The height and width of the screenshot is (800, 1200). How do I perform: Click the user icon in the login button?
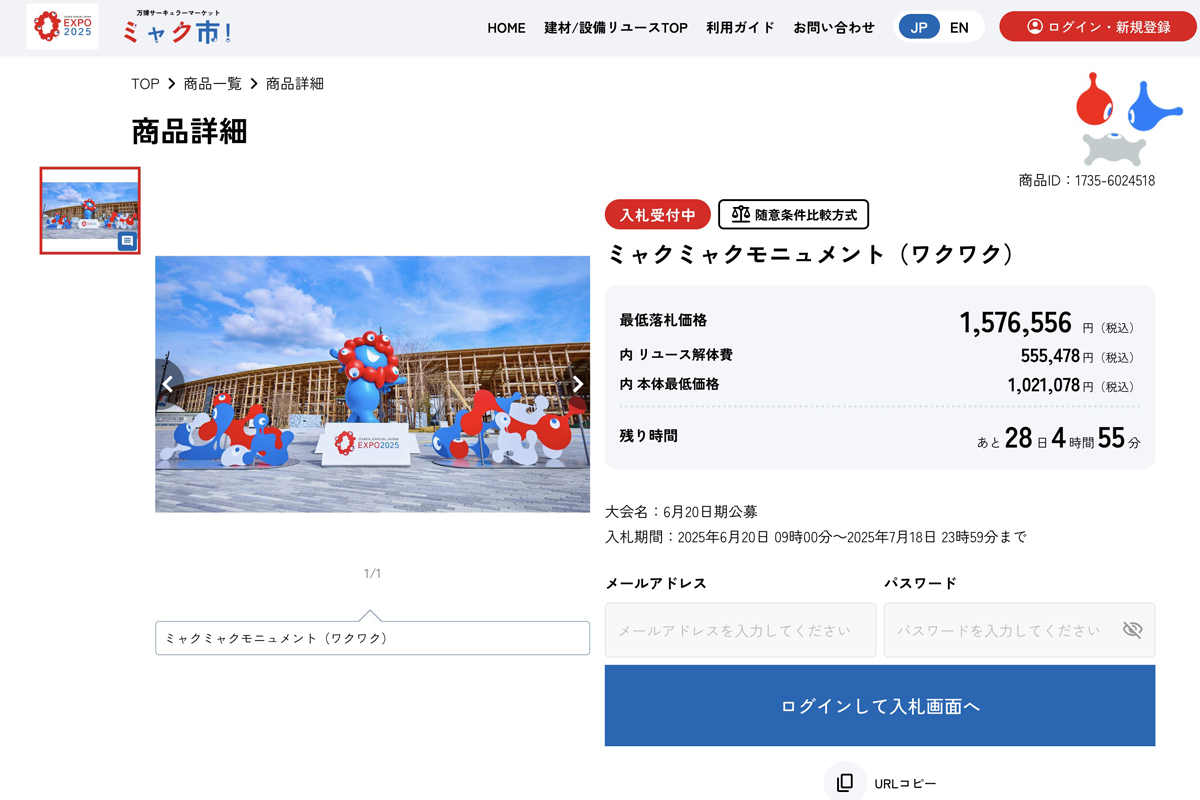pos(1035,27)
